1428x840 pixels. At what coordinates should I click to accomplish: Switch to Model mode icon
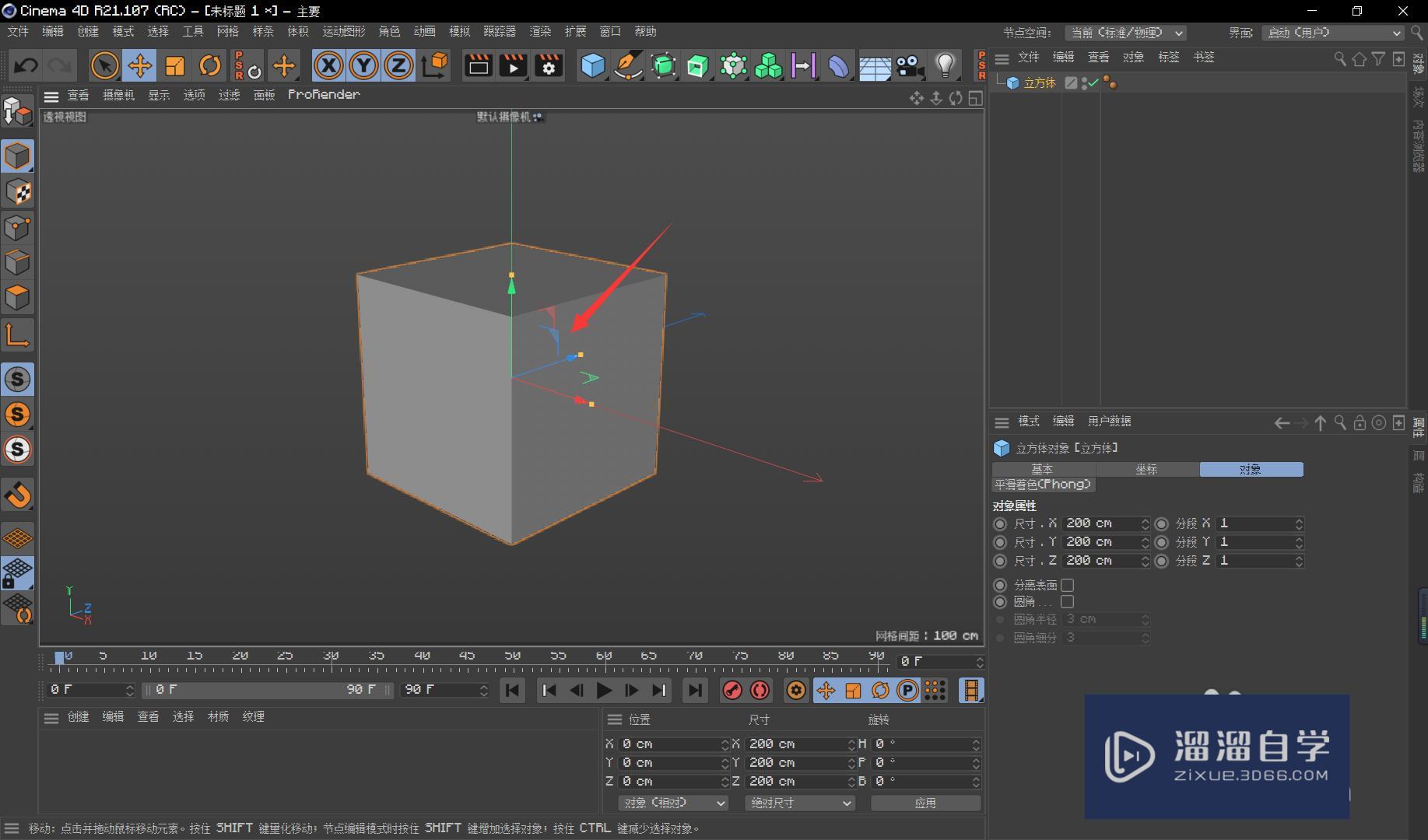17,156
